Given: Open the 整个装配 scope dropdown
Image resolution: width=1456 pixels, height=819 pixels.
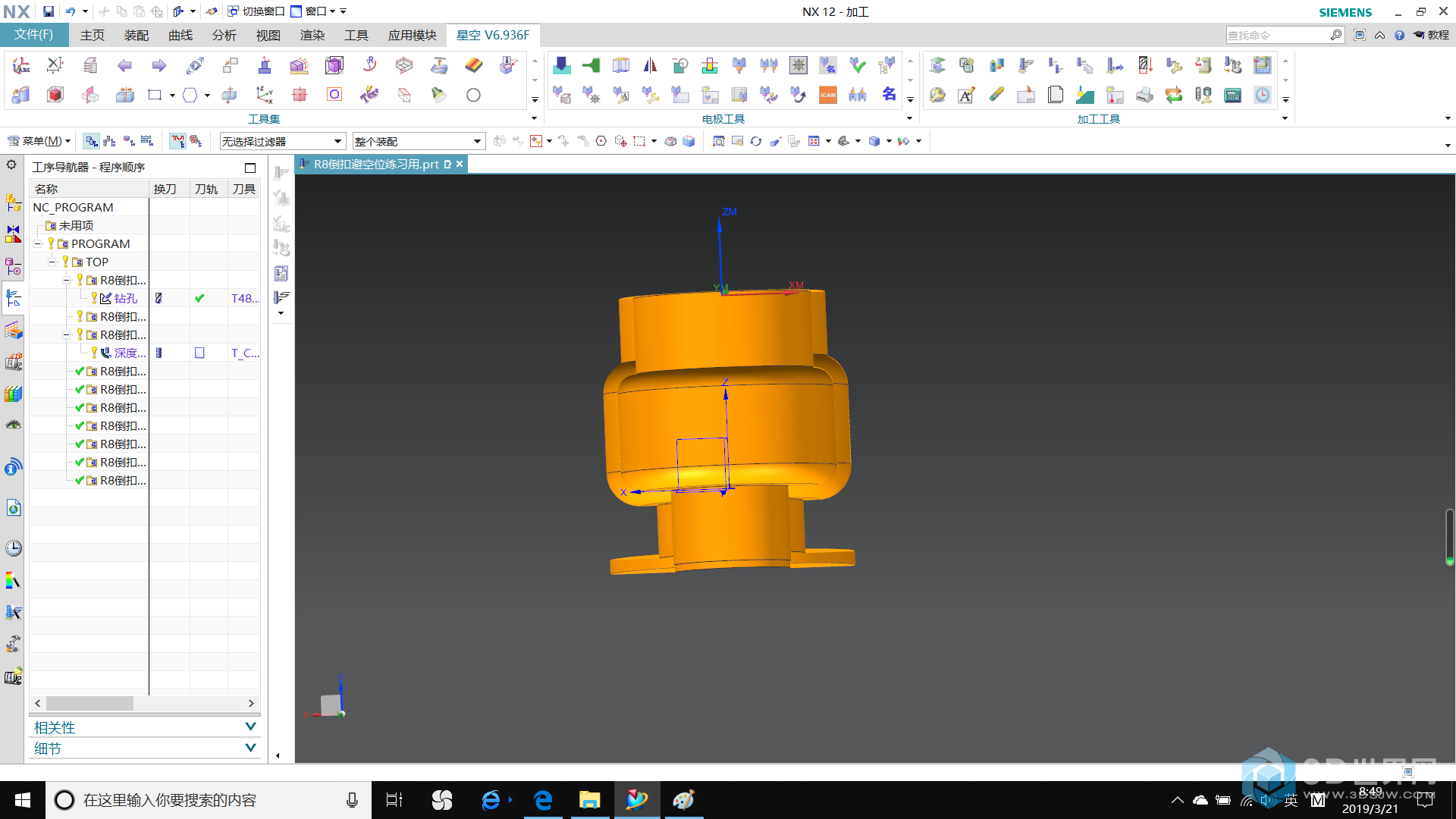Looking at the screenshot, I should pyautogui.click(x=418, y=142).
